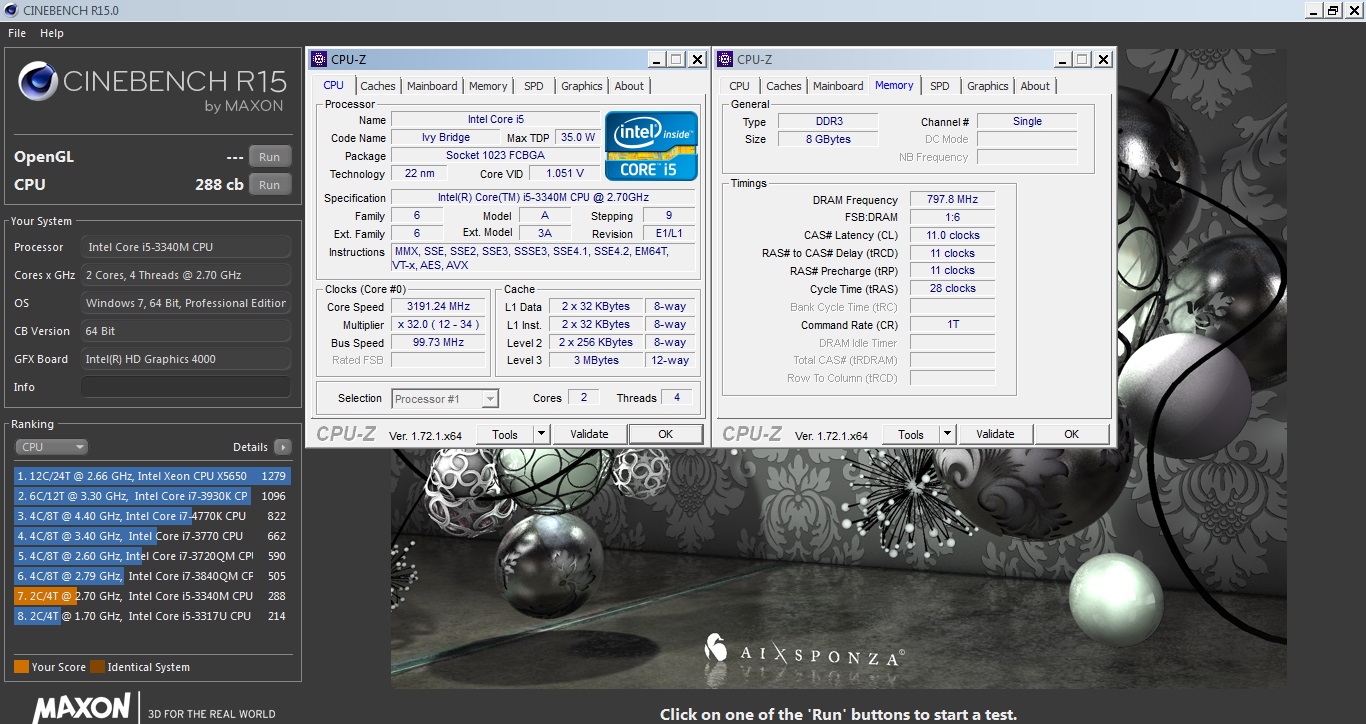Viewport: 1366px width, 724px height.
Task: Click the Info input field
Action: pyautogui.click(x=186, y=387)
